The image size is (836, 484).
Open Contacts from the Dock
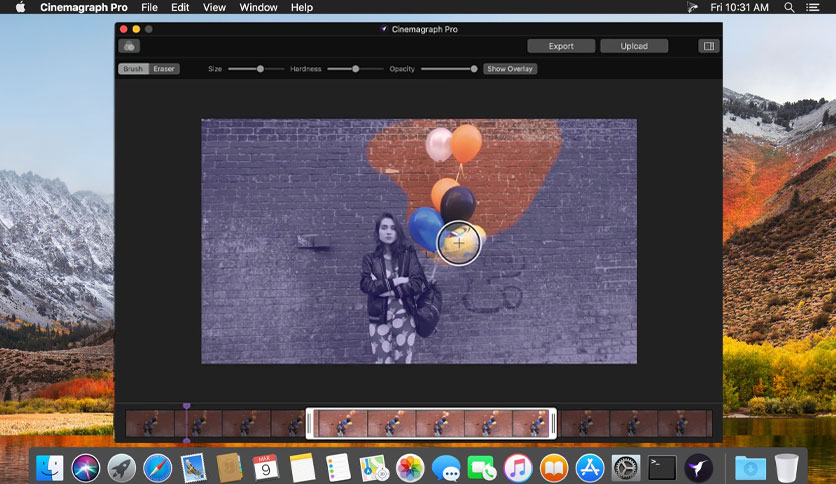tap(229, 468)
